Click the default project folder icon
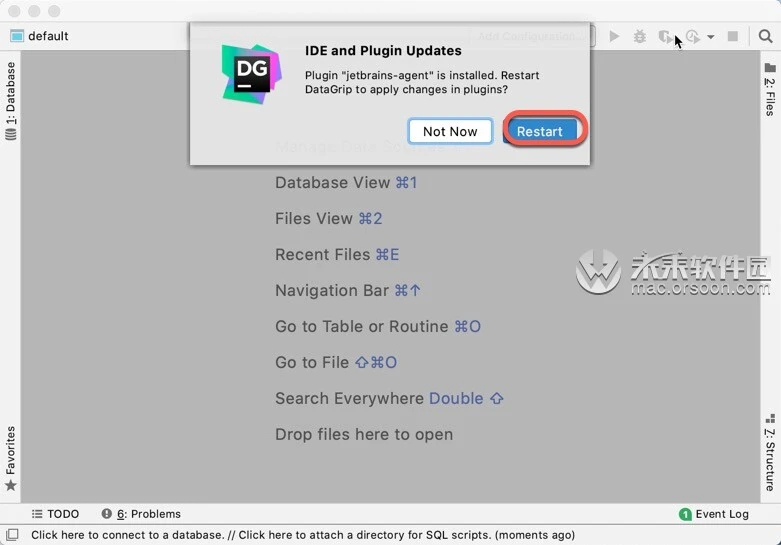781x545 pixels. pyautogui.click(x=17, y=36)
